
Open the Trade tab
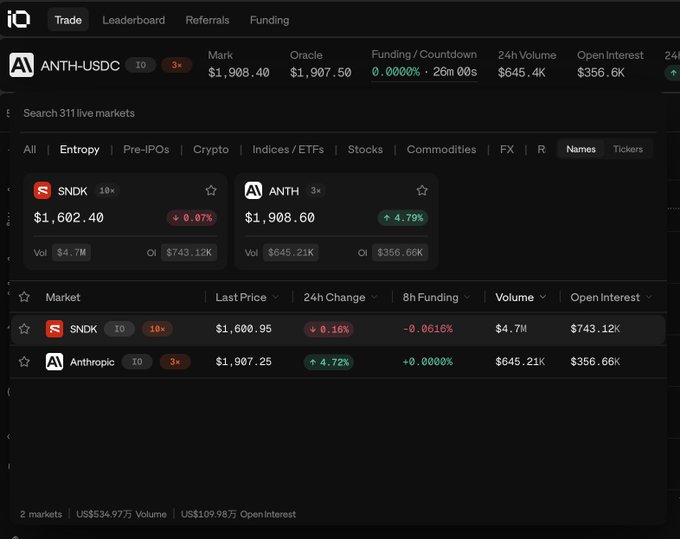tap(68, 20)
